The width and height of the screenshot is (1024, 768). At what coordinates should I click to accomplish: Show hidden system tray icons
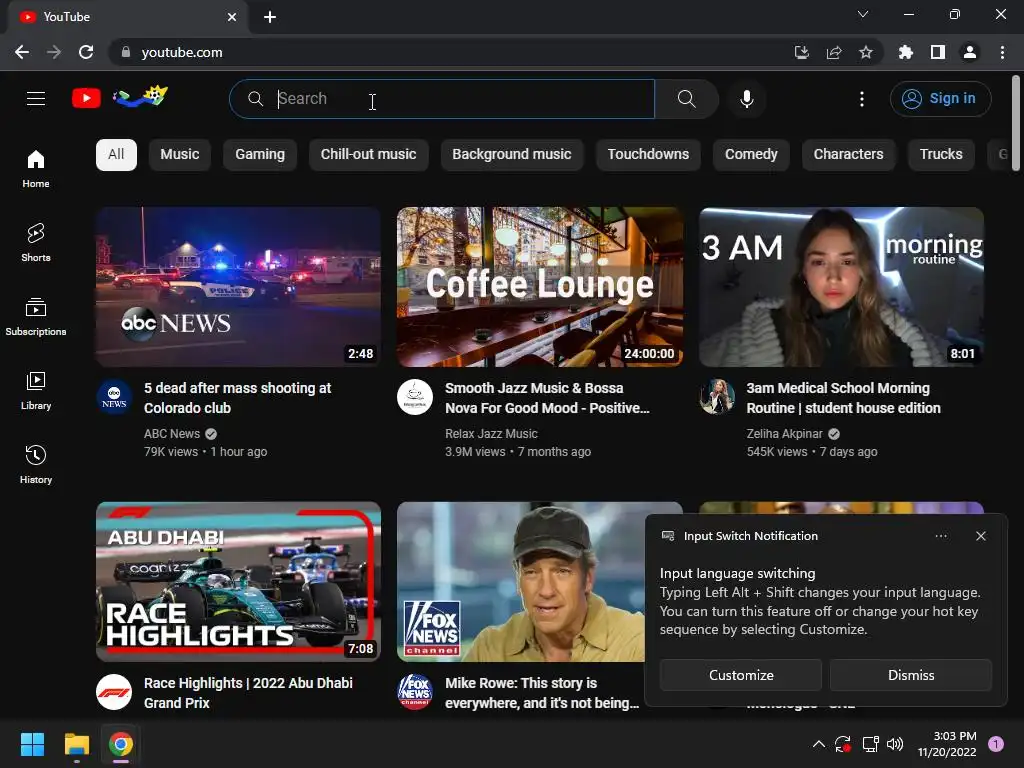pyautogui.click(x=818, y=744)
